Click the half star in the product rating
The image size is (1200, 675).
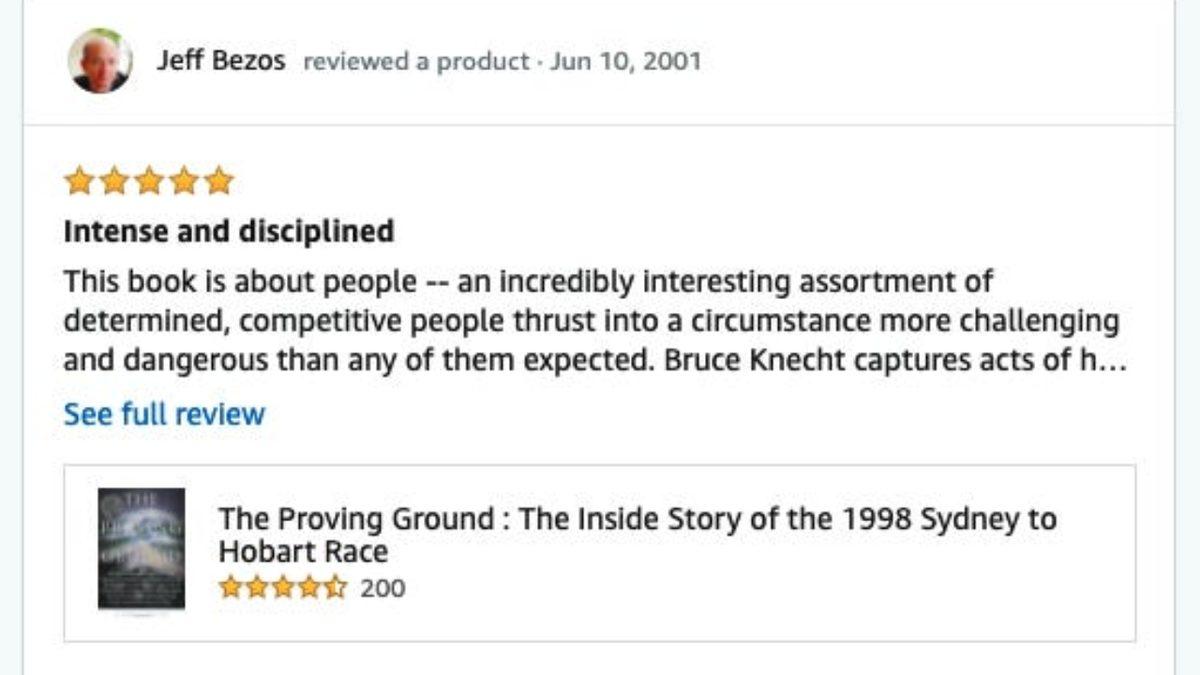[337, 587]
